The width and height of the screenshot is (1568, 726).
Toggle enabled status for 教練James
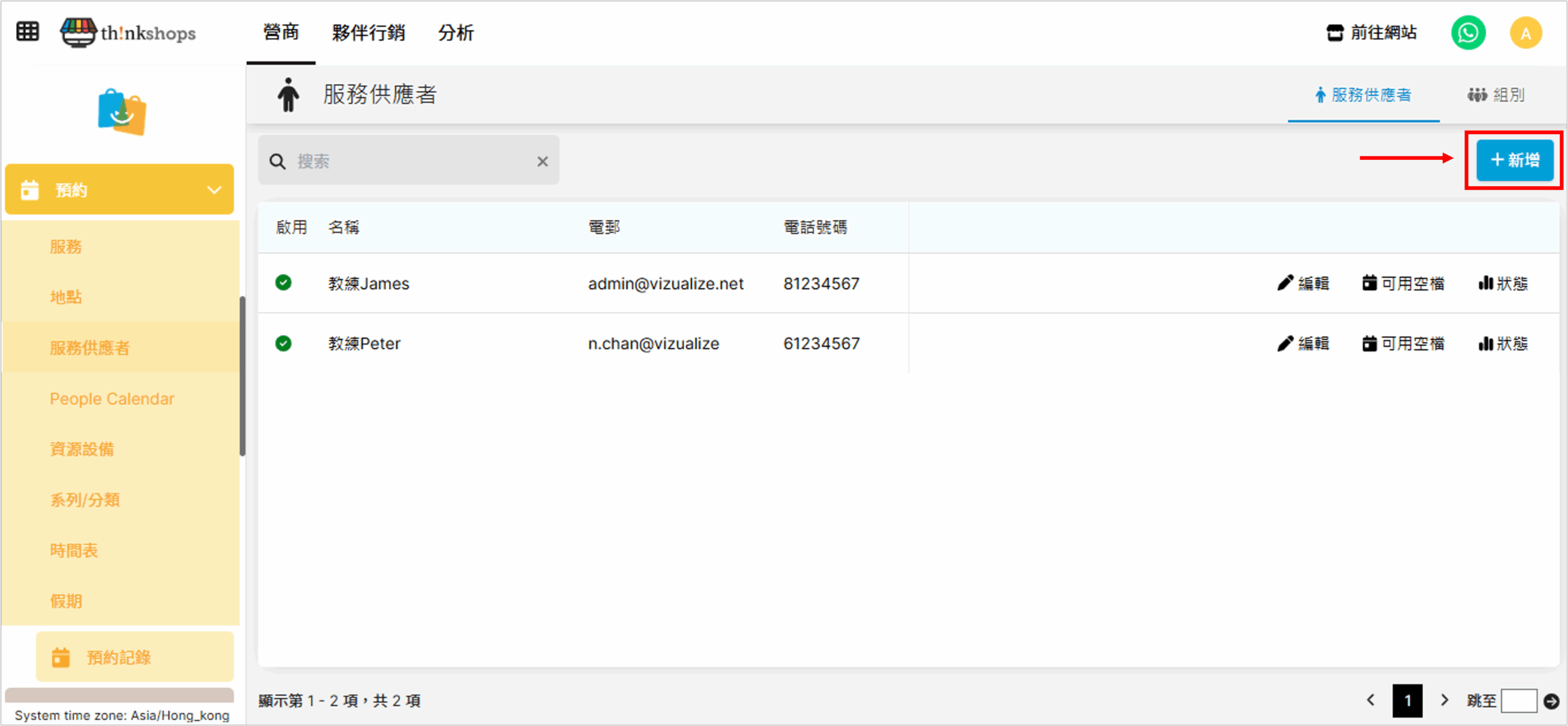[283, 282]
